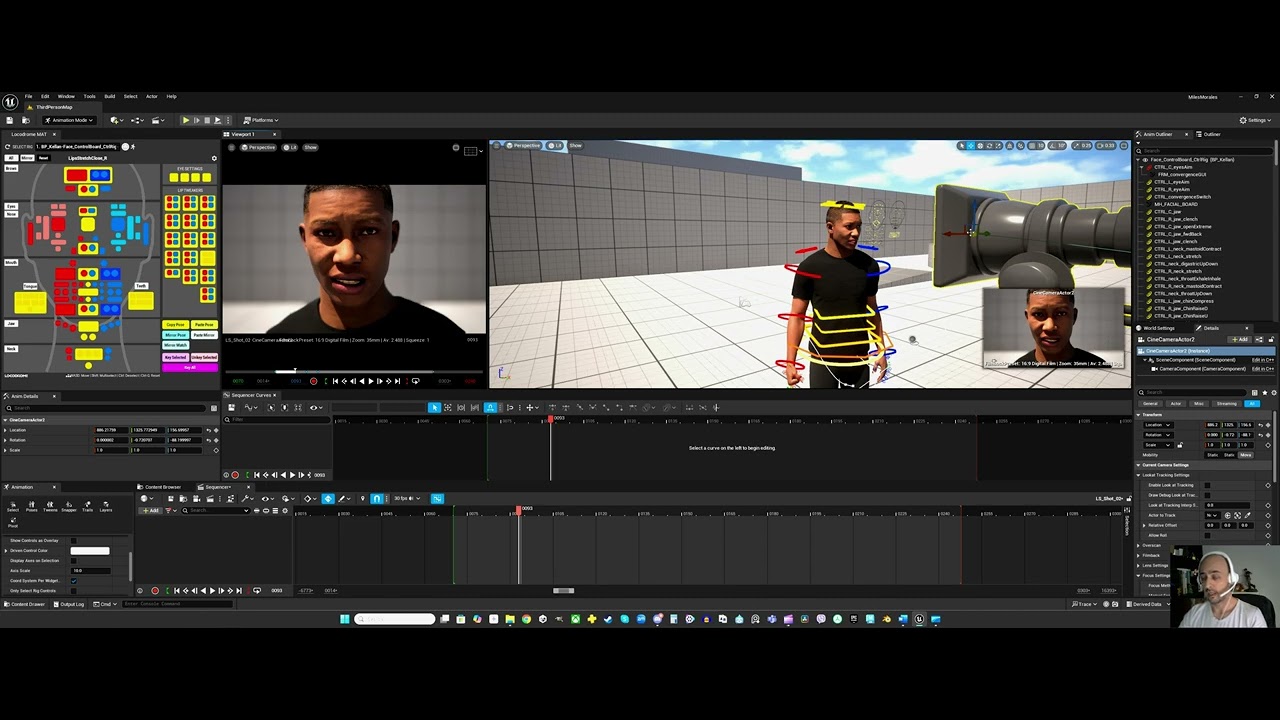Open the Actor menu

pos(152,96)
